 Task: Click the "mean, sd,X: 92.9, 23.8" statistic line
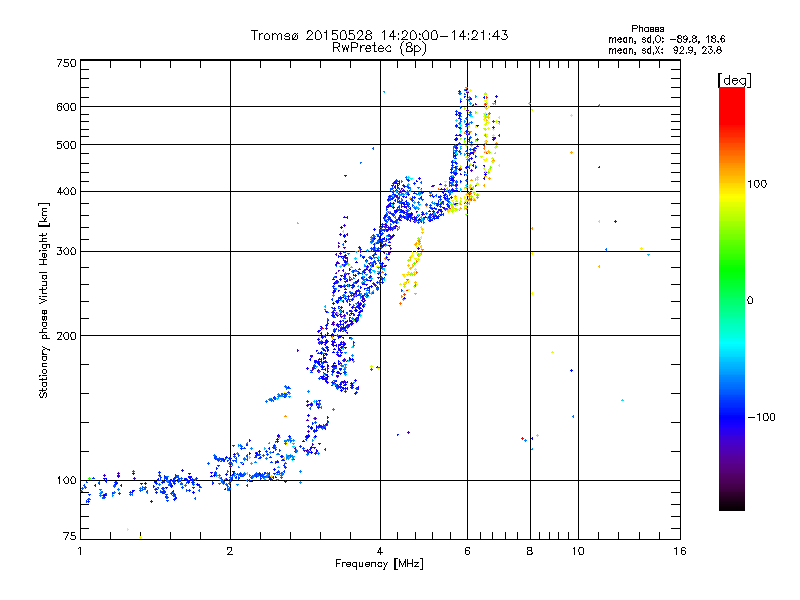pyautogui.click(x=665, y=50)
